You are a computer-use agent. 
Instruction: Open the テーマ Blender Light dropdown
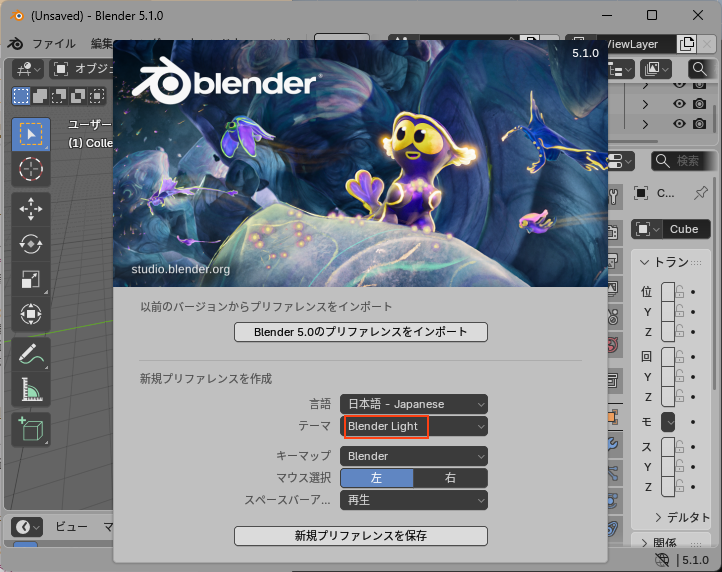414,426
